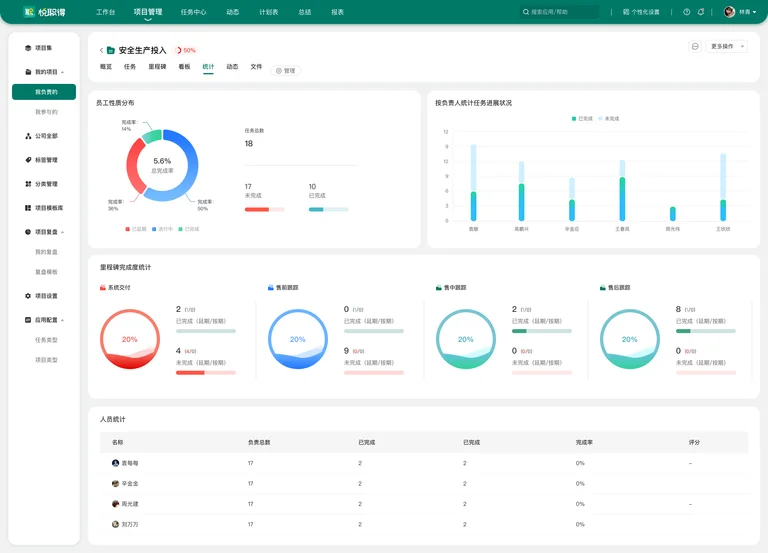
Task: Switch to the 里程碑 tab
Action: 157,67
